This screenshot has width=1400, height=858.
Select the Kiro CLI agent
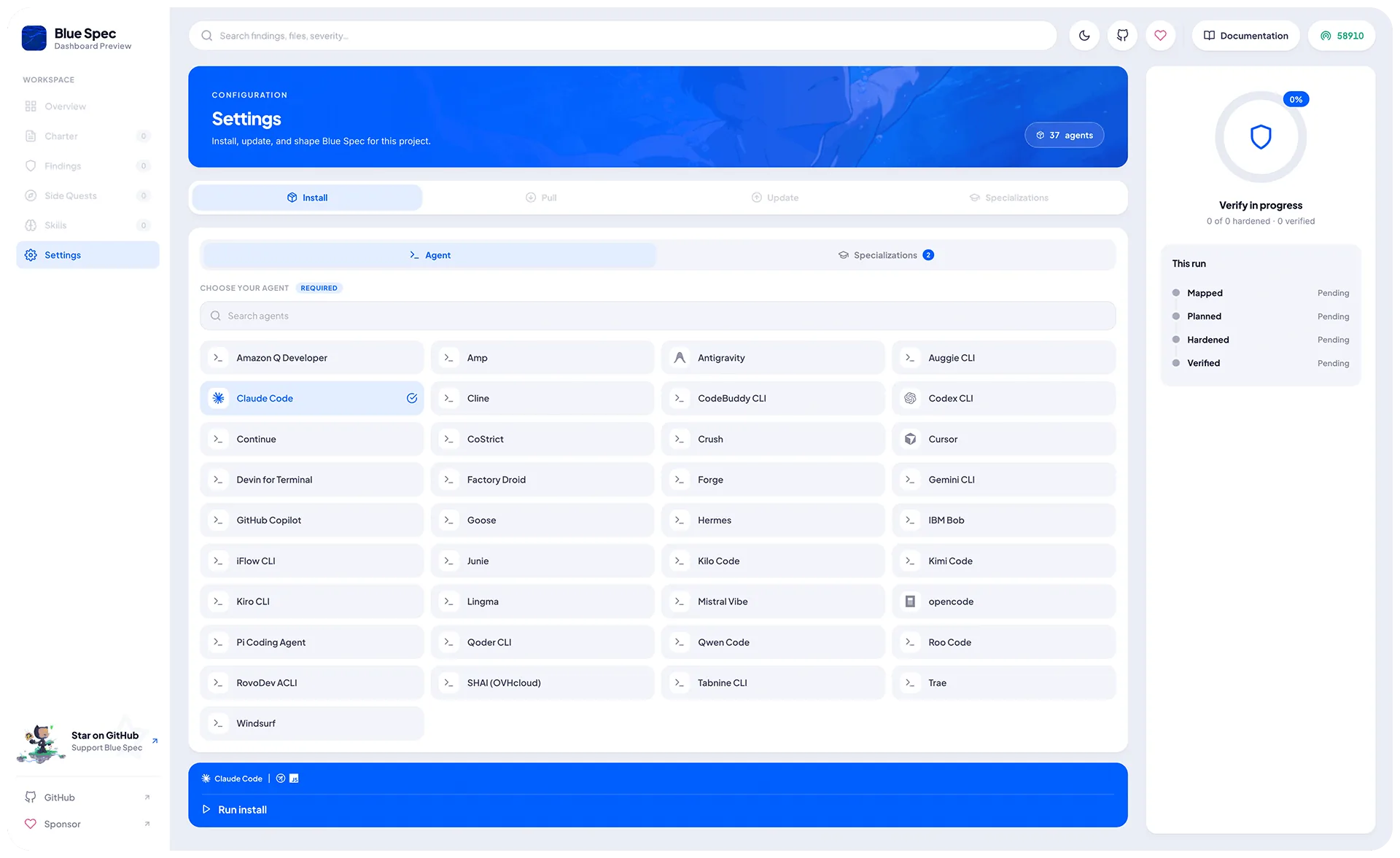coord(312,601)
